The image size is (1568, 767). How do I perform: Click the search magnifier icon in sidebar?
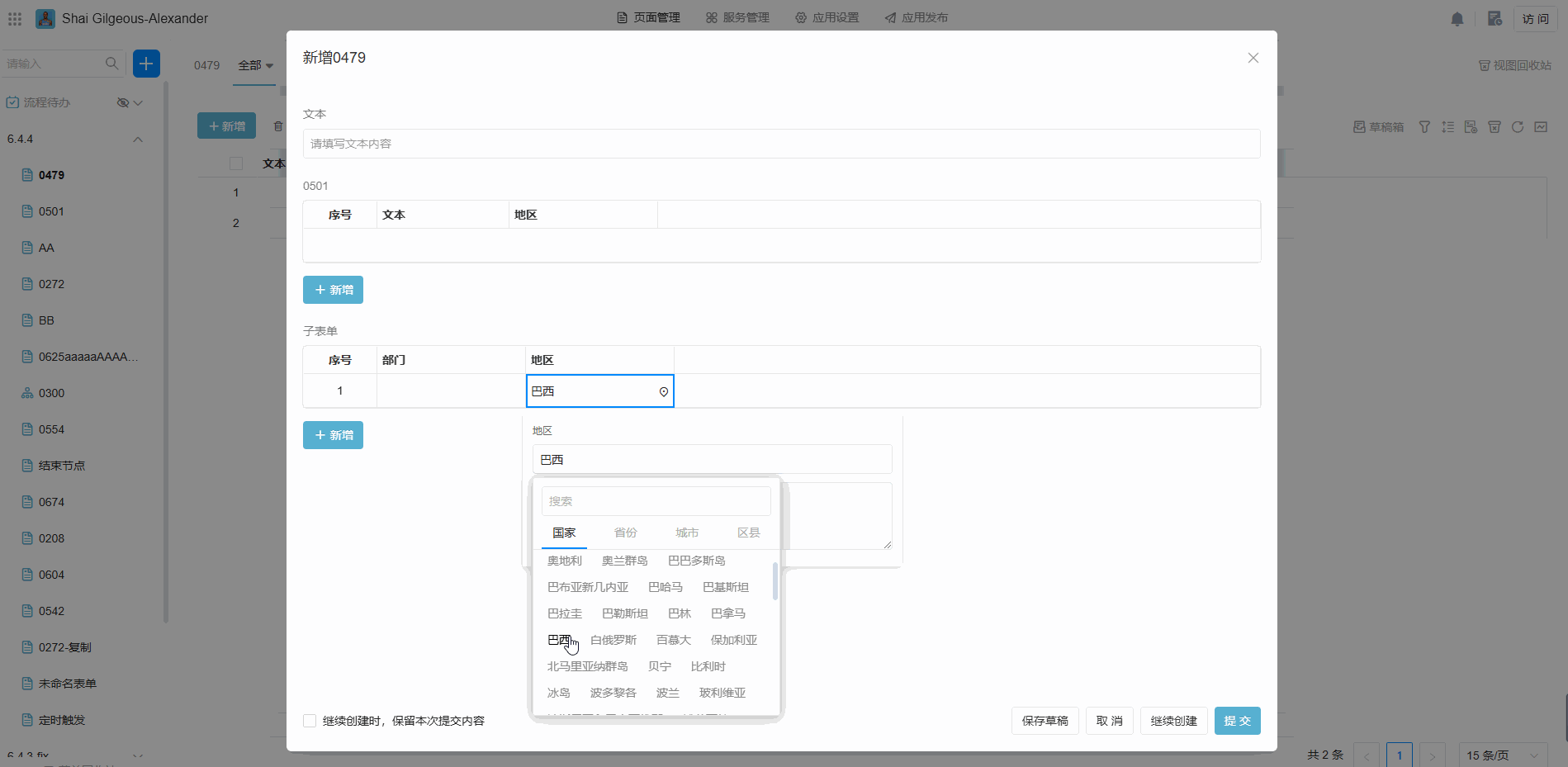pyautogui.click(x=112, y=64)
